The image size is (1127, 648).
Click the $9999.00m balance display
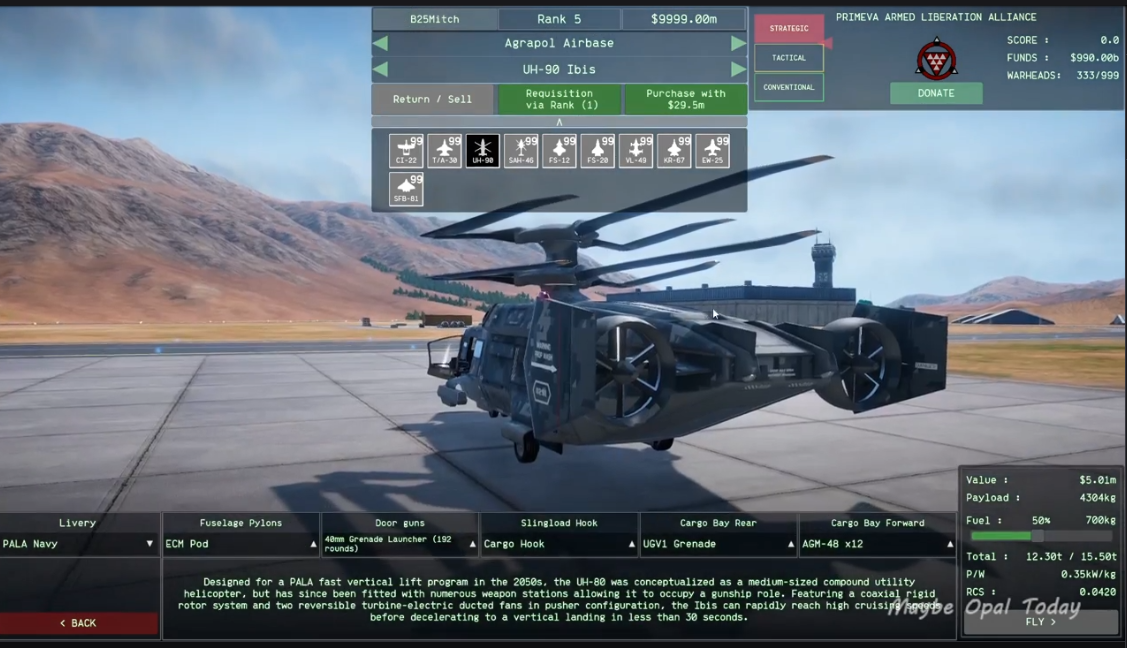[684, 19]
